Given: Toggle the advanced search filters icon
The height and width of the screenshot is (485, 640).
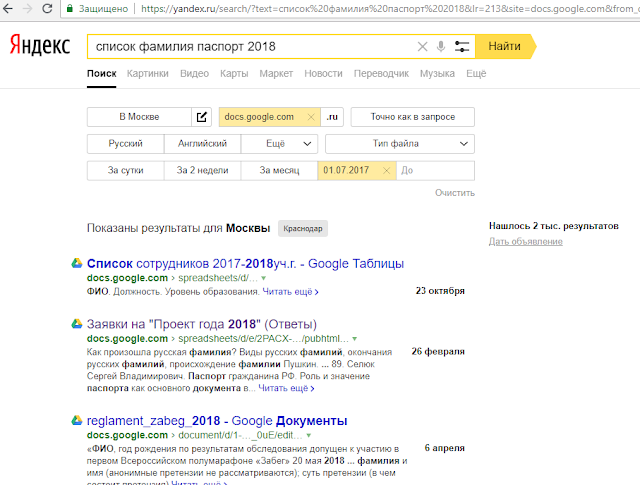Looking at the screenshot, I should pyautogui.click(x=462, y=47).
